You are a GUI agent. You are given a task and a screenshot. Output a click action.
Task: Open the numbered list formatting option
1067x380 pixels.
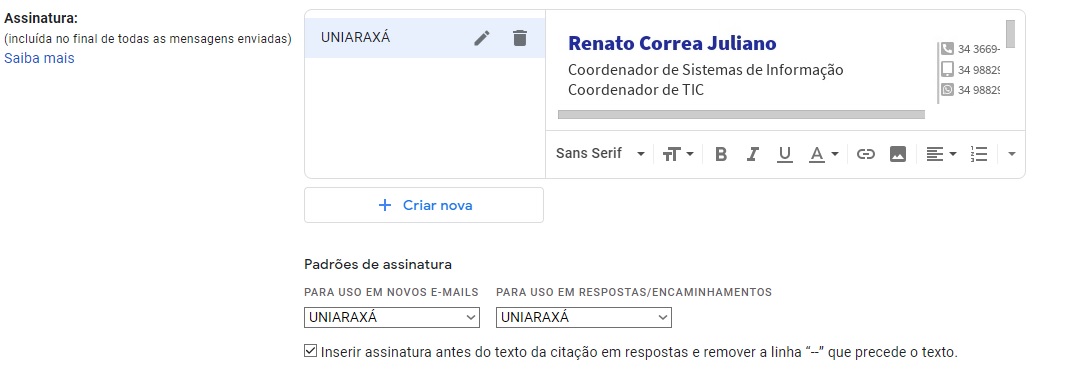979,155
